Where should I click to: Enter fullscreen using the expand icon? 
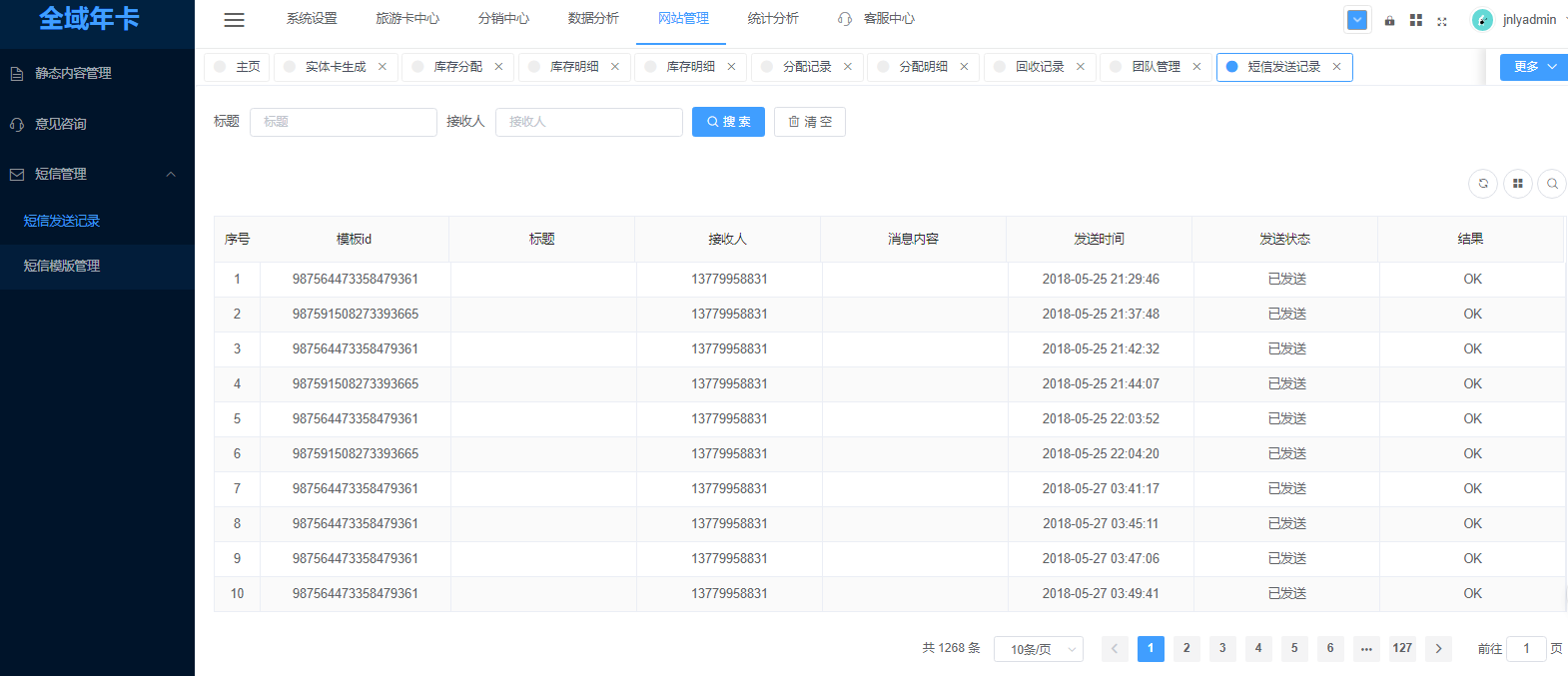click(1442, 21)
